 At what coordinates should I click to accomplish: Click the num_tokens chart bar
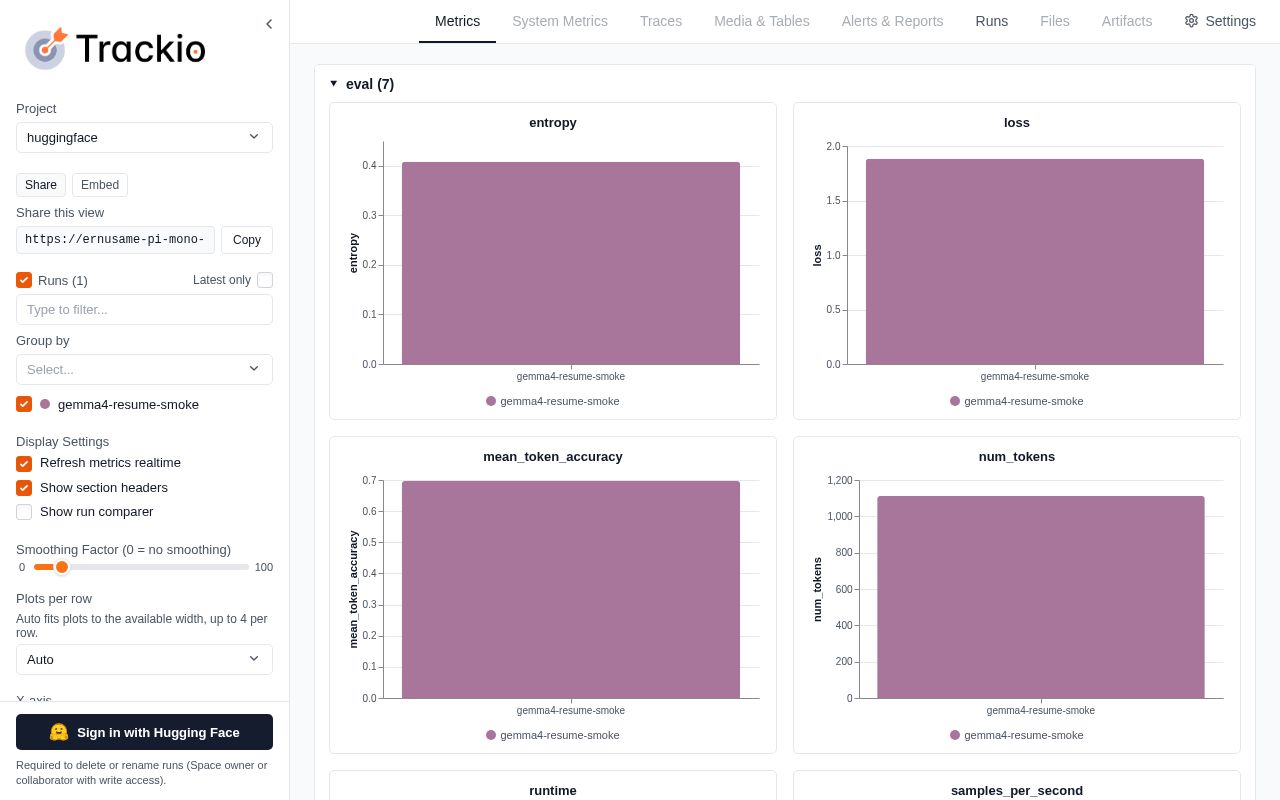(1041, 597)
